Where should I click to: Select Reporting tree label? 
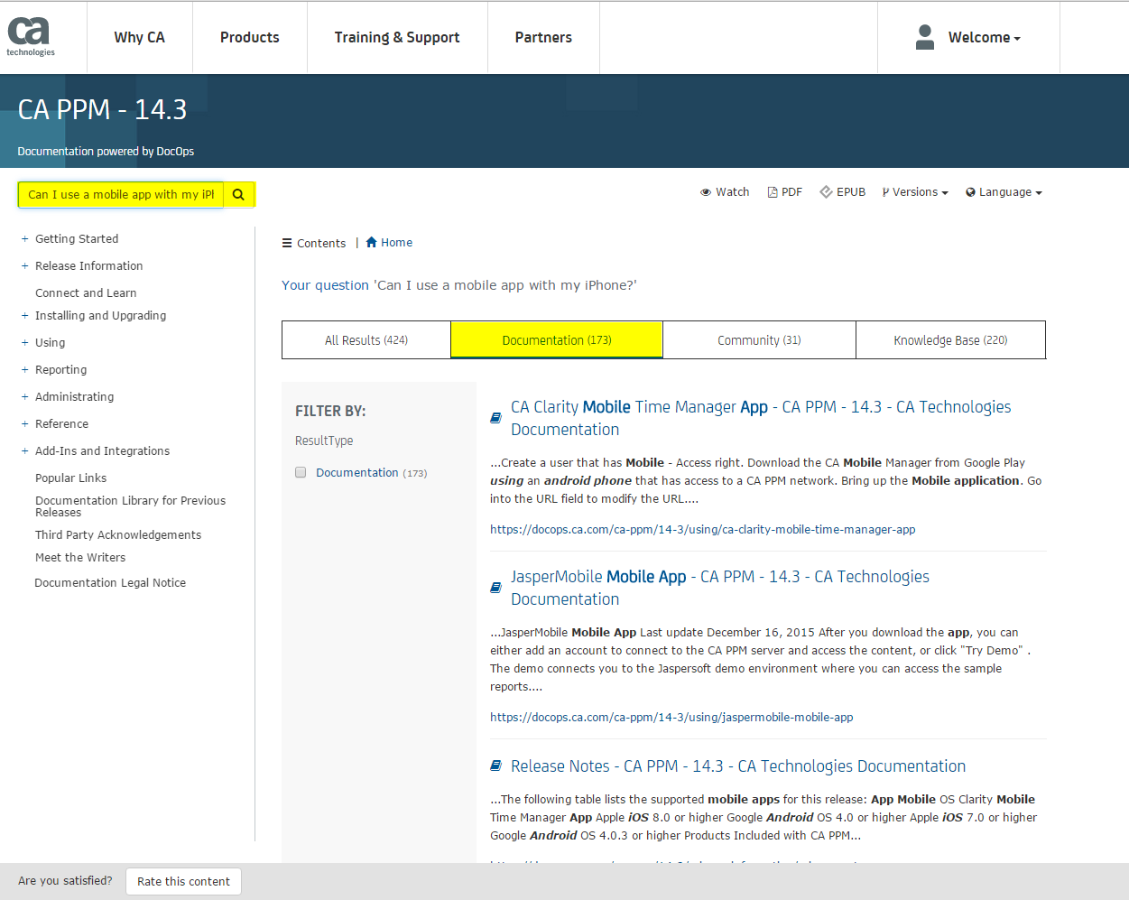(x=60, y=369)
